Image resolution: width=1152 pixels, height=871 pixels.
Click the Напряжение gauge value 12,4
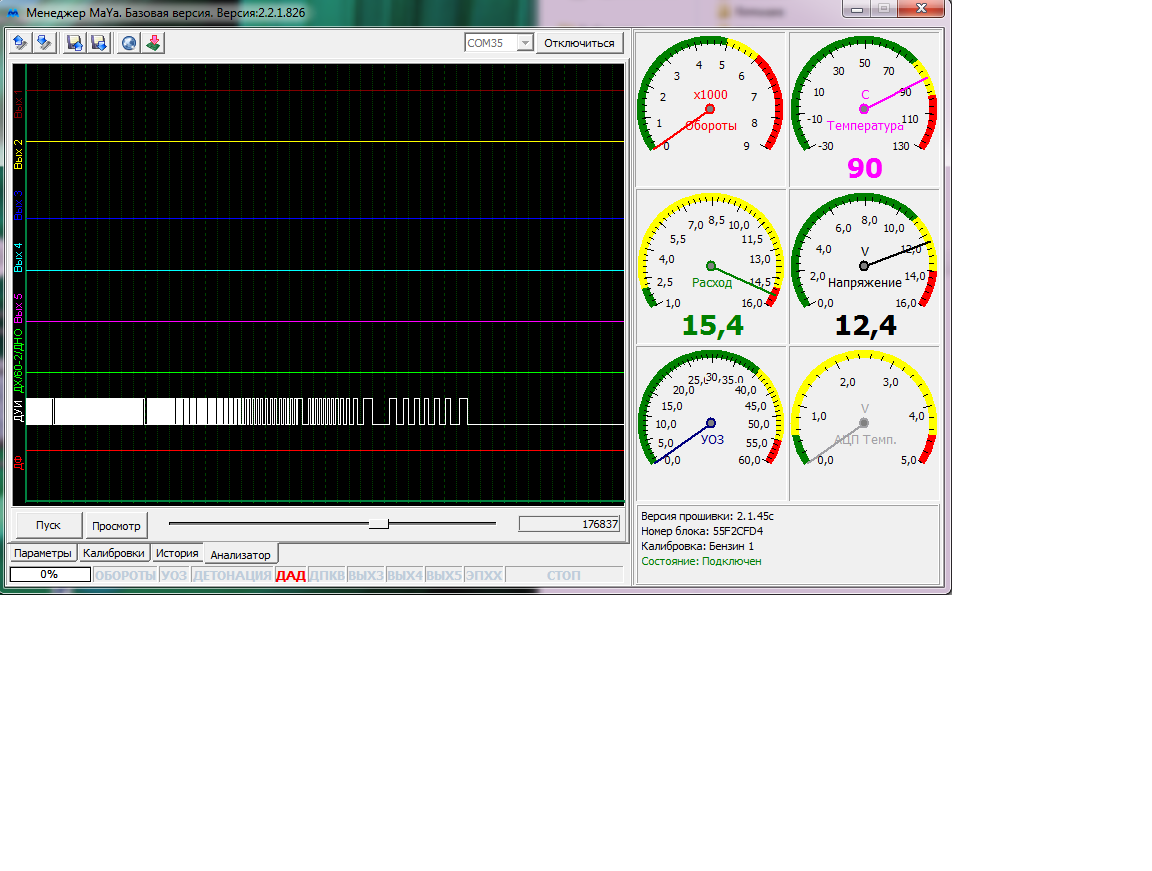(865, 325)
